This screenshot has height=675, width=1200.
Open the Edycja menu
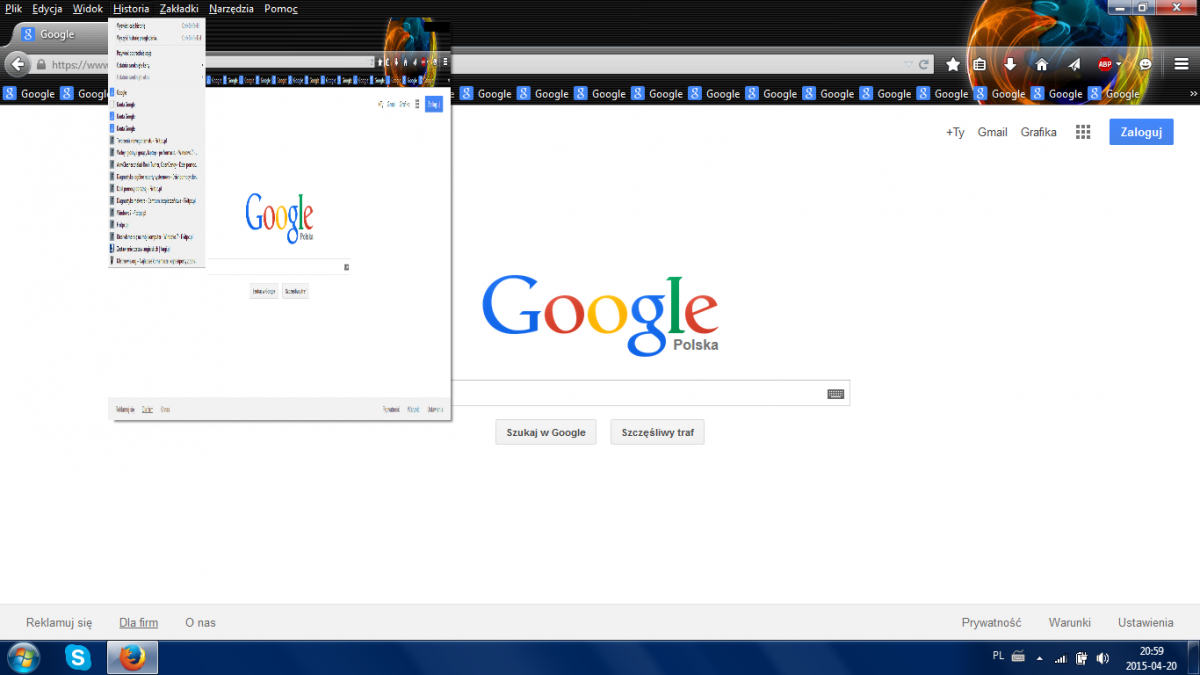[47, 8]
